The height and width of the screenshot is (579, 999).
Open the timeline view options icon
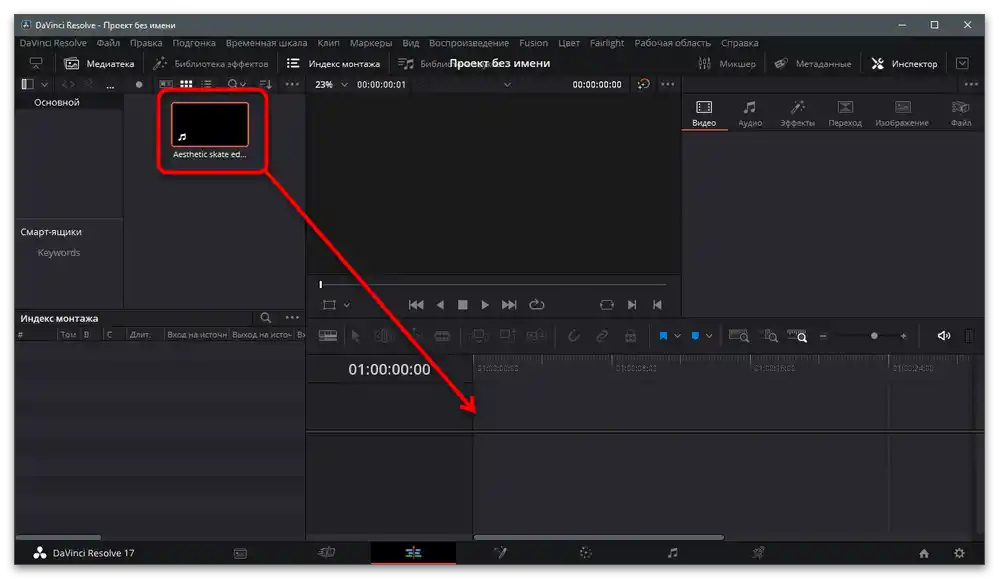[328, 336]
